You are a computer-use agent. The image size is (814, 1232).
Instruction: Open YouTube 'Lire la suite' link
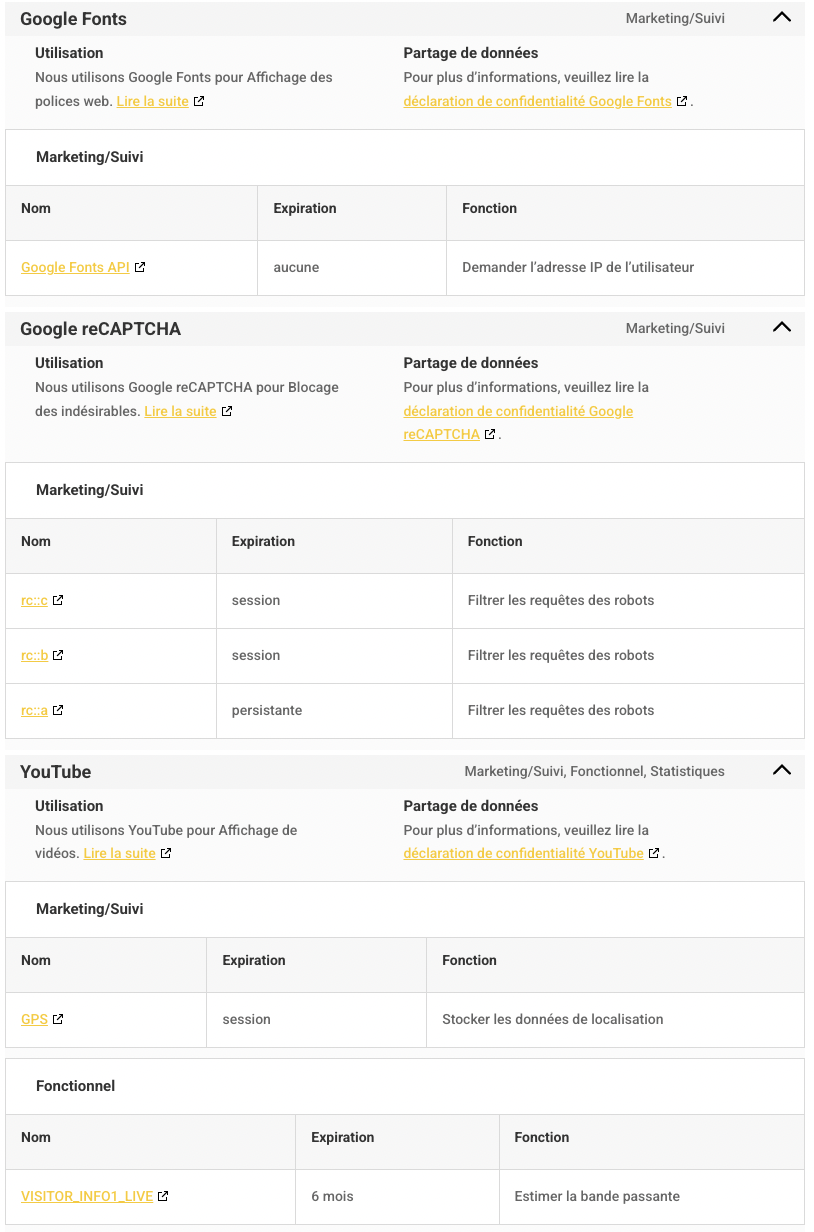pos(119,853)
